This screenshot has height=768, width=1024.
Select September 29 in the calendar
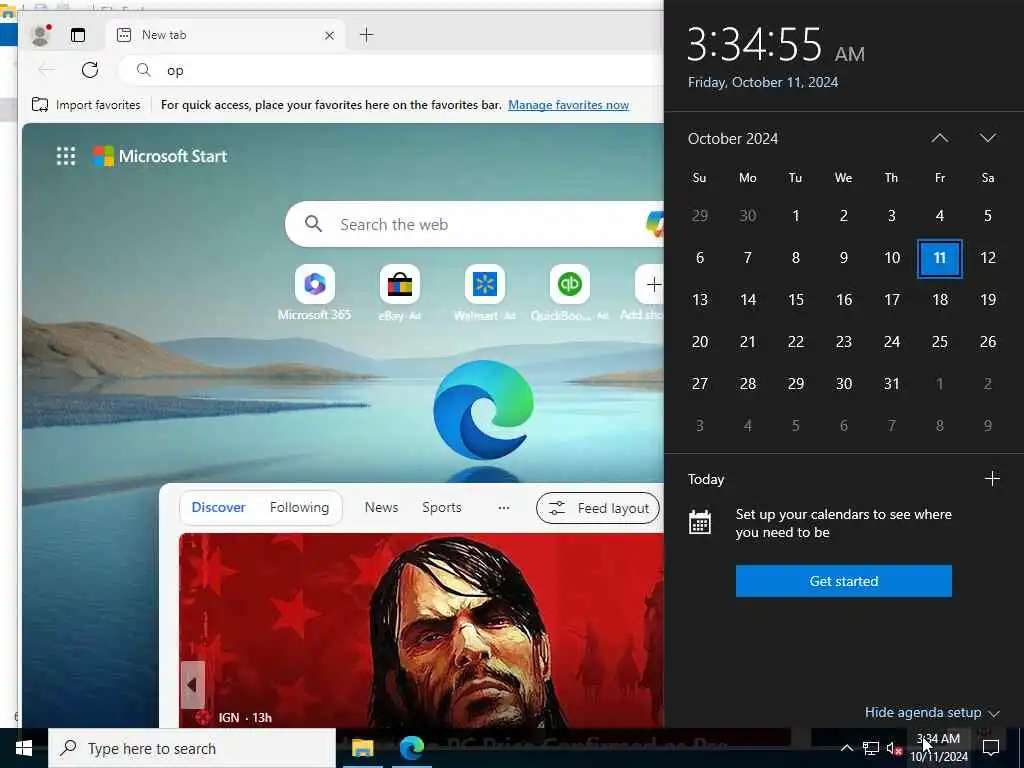(x=699, y=216)
